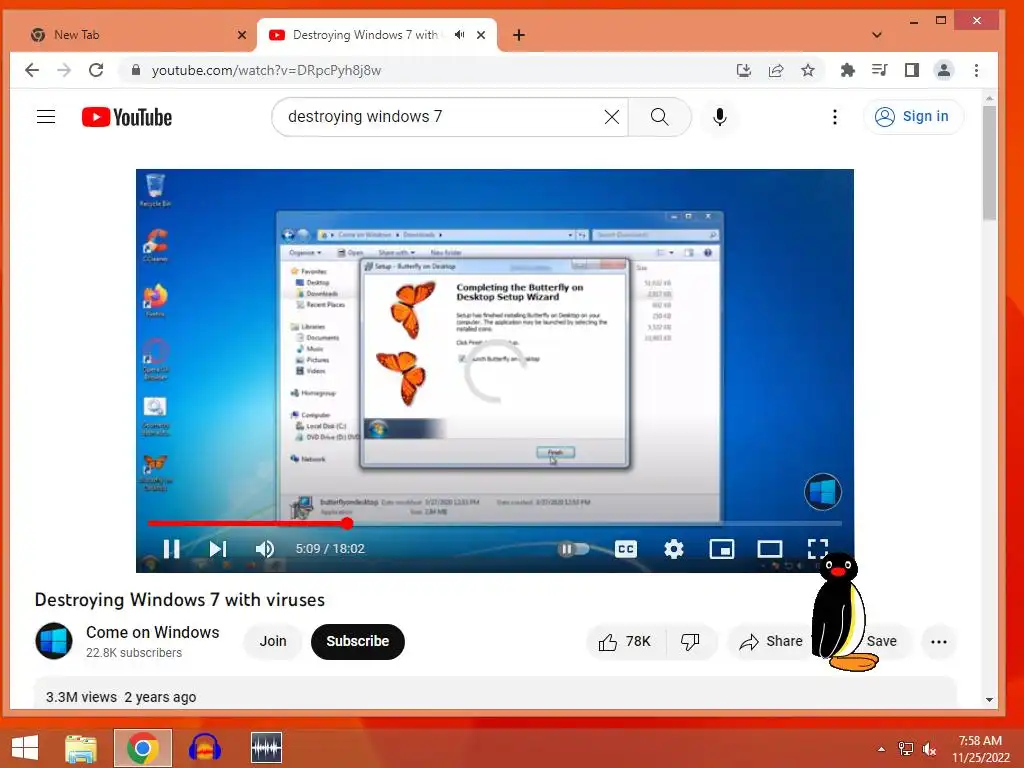View site information lock icon
Viewport: 1024px width, 768px height.
tap(136, 70)
